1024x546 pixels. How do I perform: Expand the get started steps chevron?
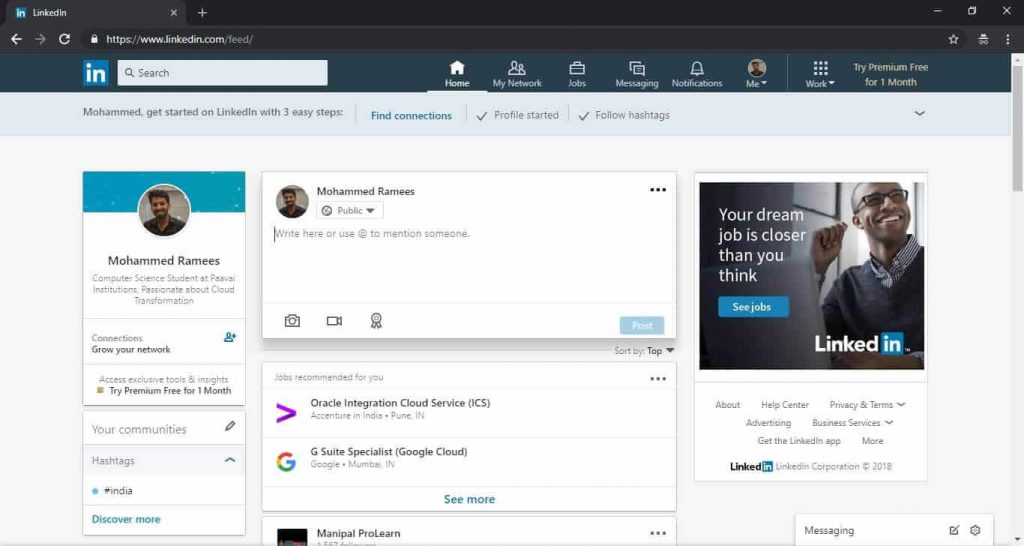coord(920,114)
